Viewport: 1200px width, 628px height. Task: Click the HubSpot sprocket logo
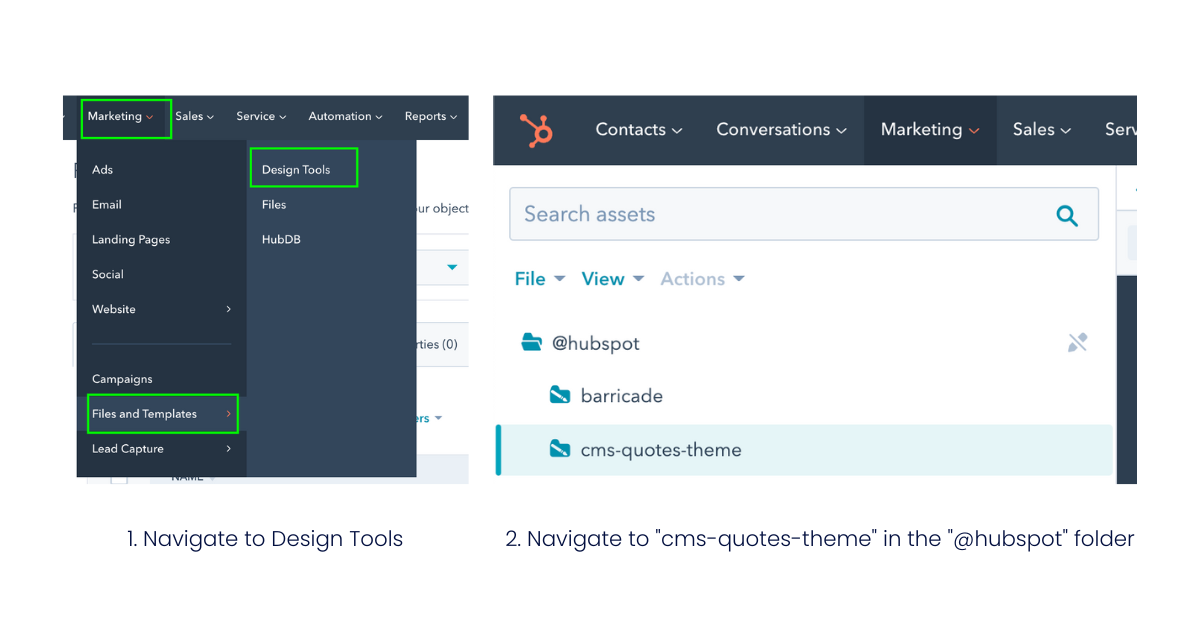tap(535, 130)
